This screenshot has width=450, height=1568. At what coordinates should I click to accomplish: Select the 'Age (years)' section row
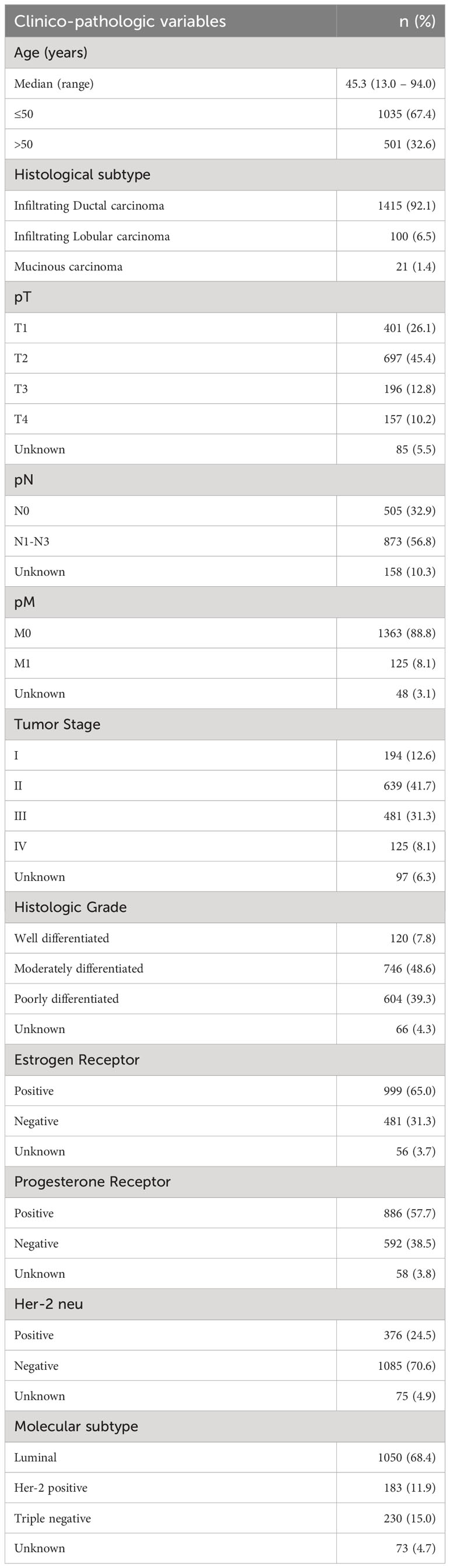(x=224, y=53)
